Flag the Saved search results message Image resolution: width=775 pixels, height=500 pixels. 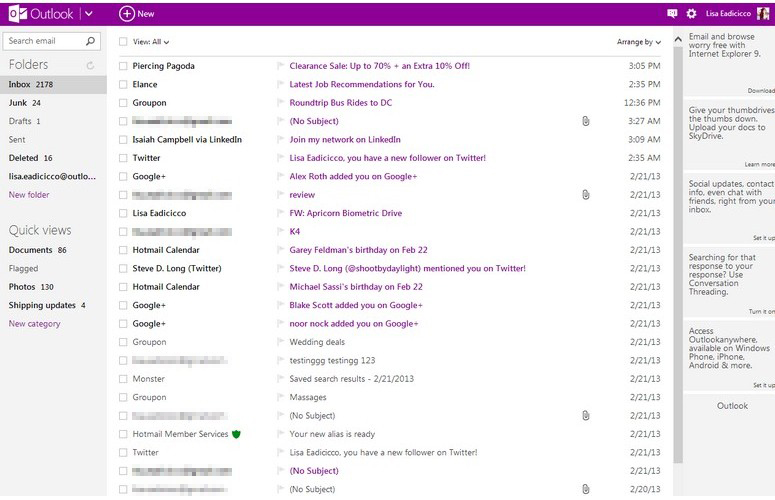280,379
